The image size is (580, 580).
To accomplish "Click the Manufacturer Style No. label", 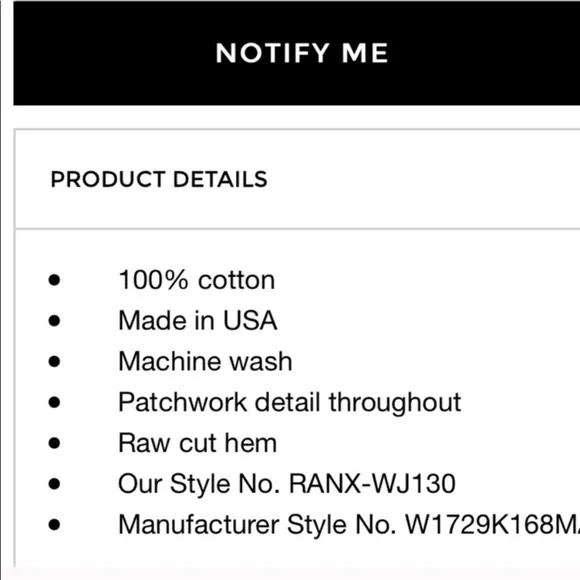I will click(257, 525).
